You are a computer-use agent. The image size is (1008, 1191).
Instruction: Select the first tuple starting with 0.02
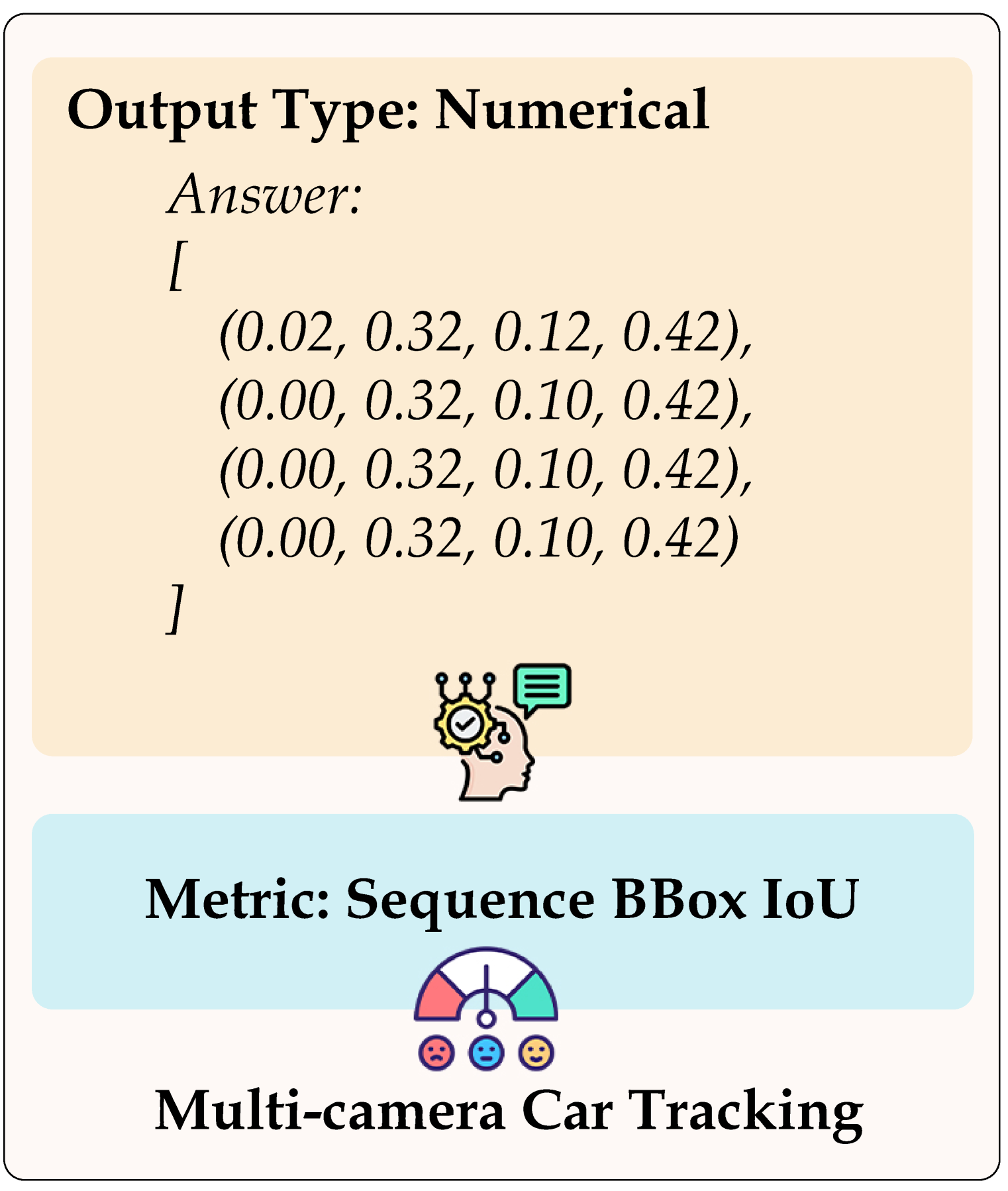[485, 333]
